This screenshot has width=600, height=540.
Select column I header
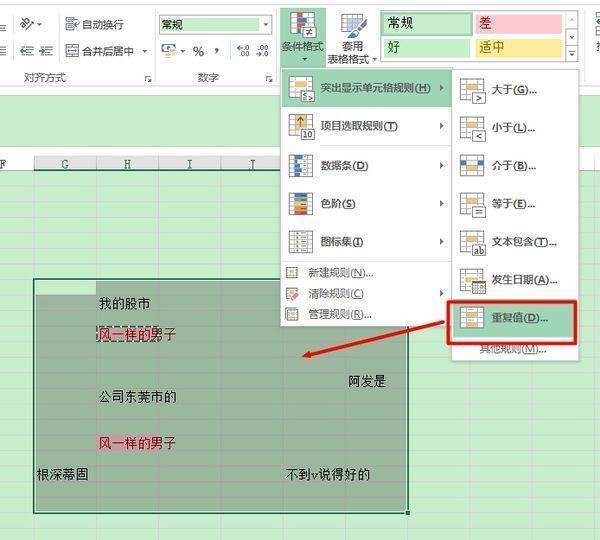pos(189,164)
